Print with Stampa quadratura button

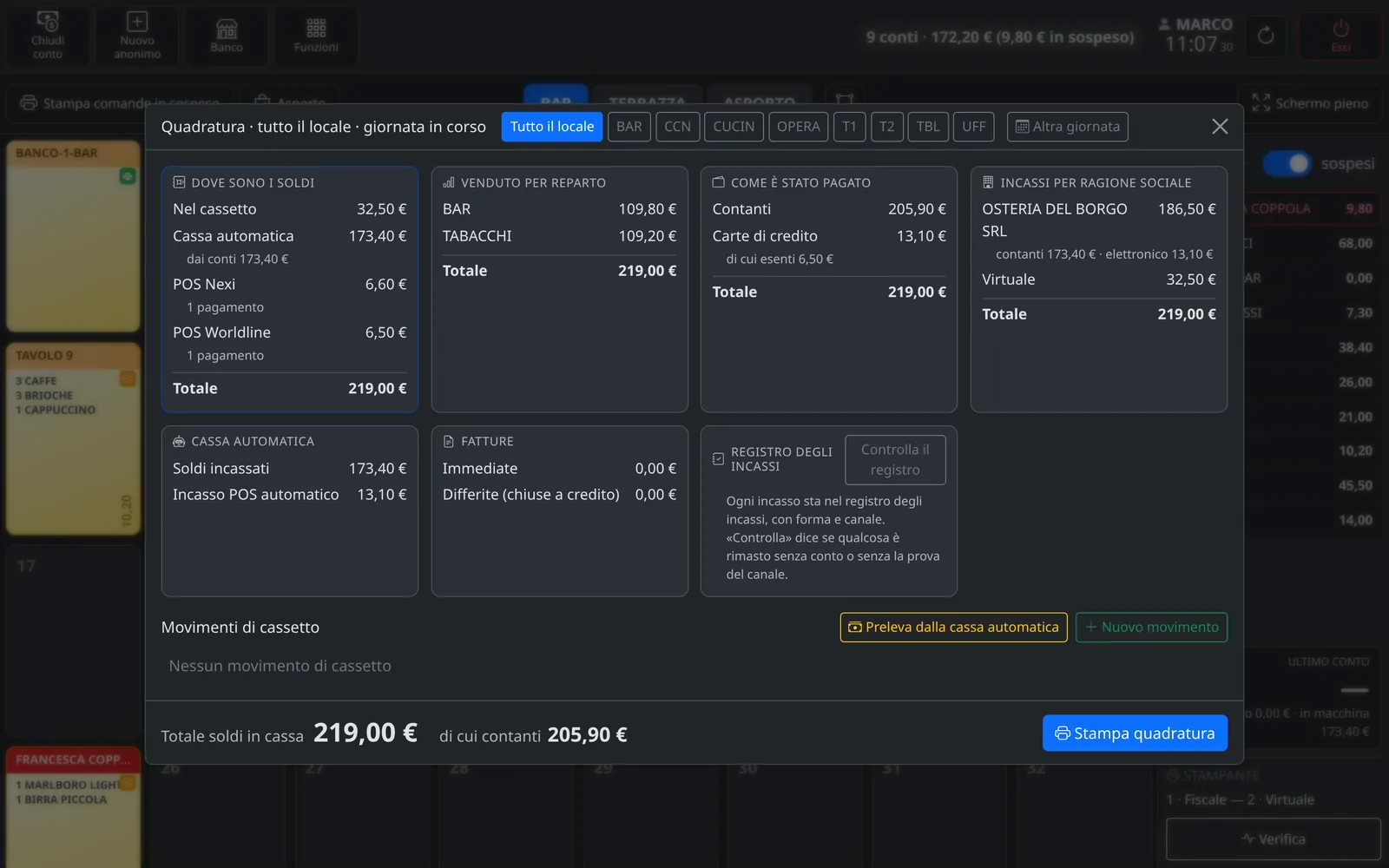1135,733
